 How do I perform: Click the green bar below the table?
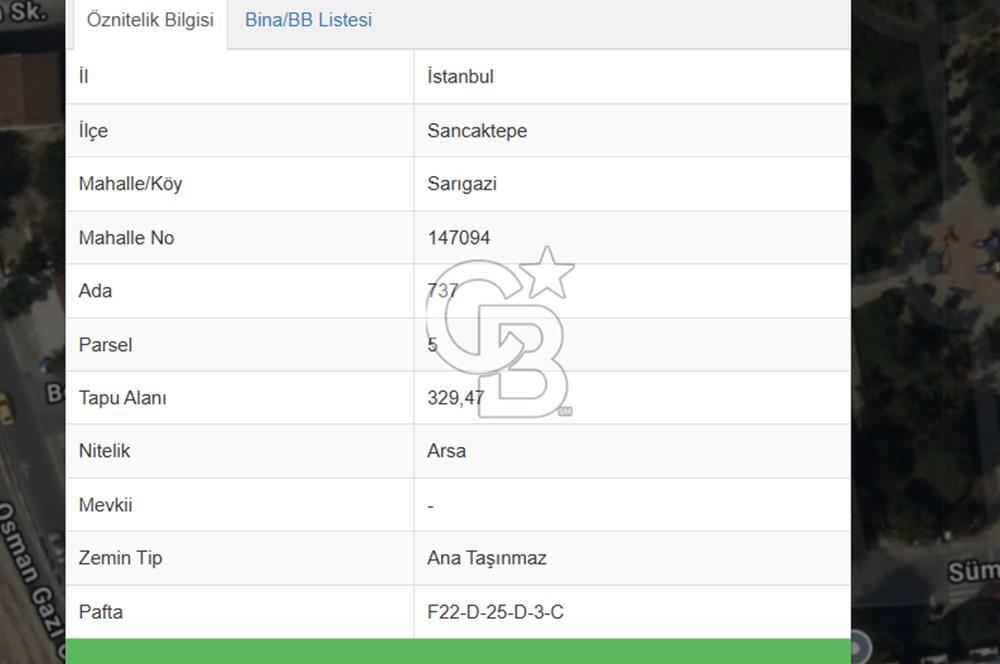coord(458,651)
